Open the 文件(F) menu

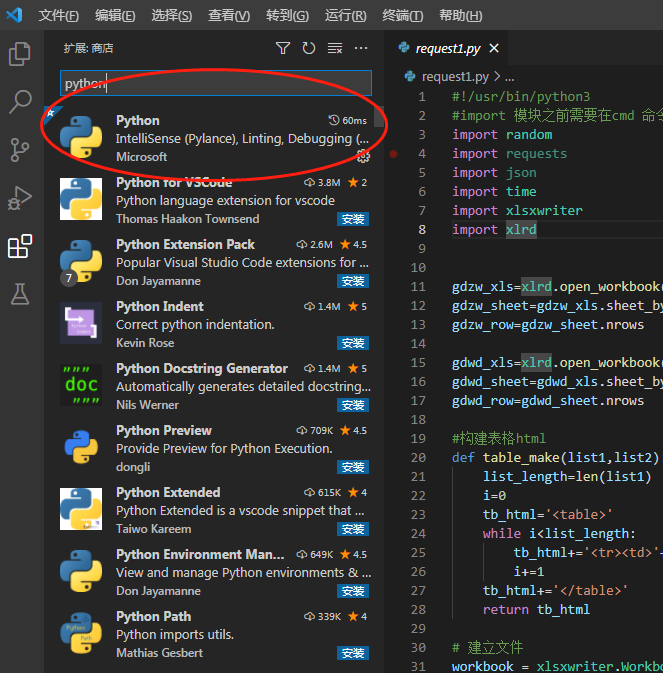click(59, 15)
